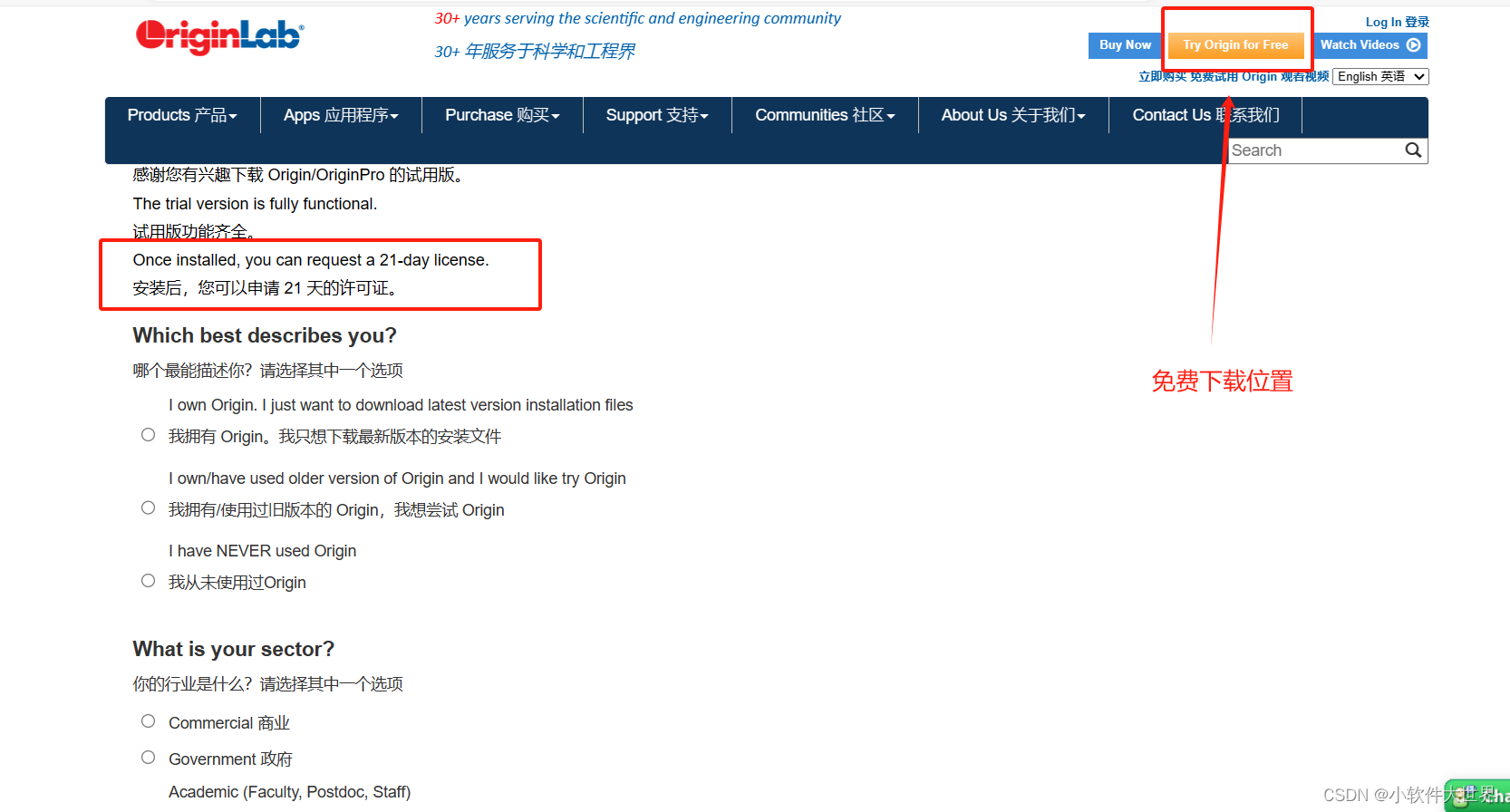The height and width of the screenshot is (812, 1510).
Task: Click the '21-day license' sentence
Action: click(311, 260)
